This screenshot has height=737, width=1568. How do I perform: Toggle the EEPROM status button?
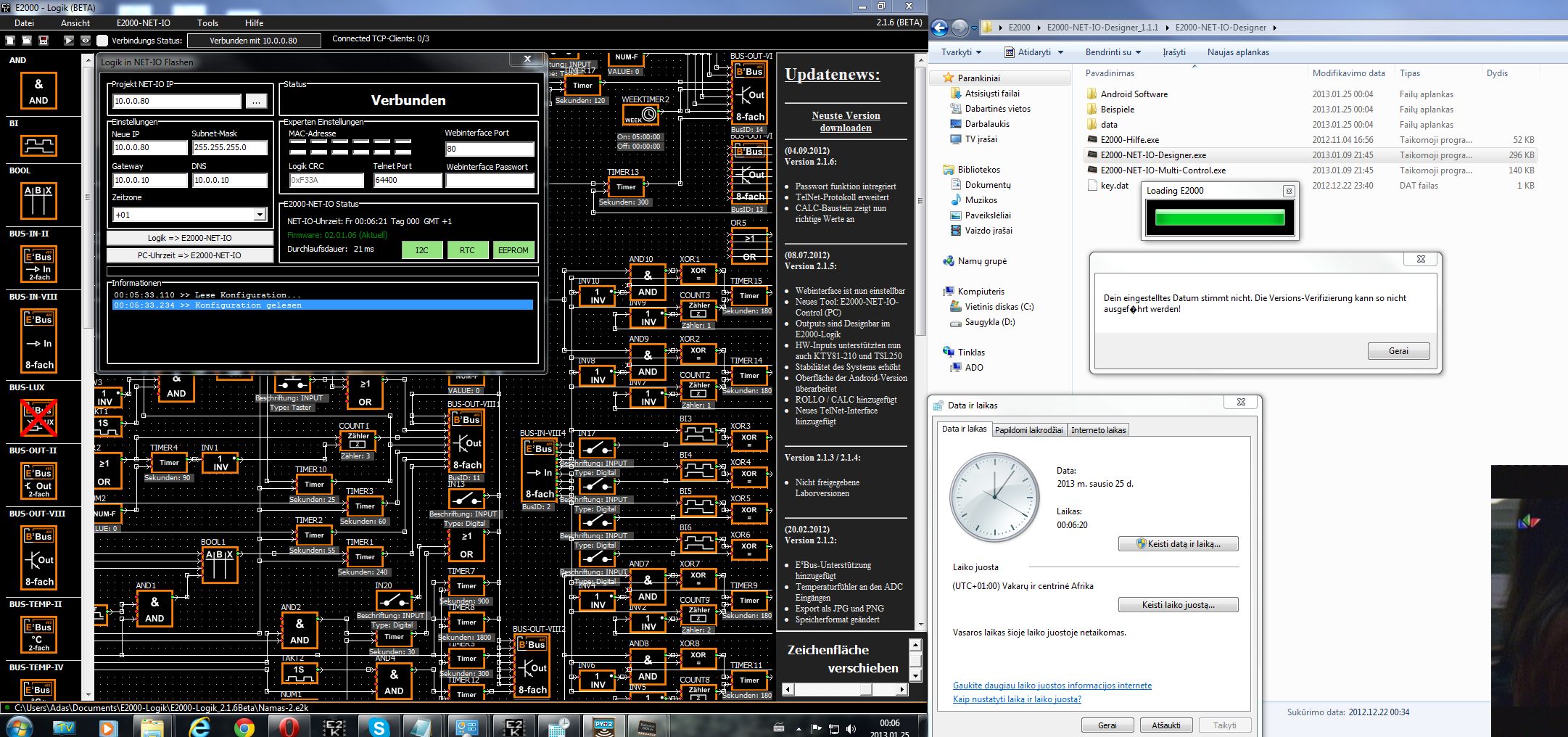click(x=513, y=250)
